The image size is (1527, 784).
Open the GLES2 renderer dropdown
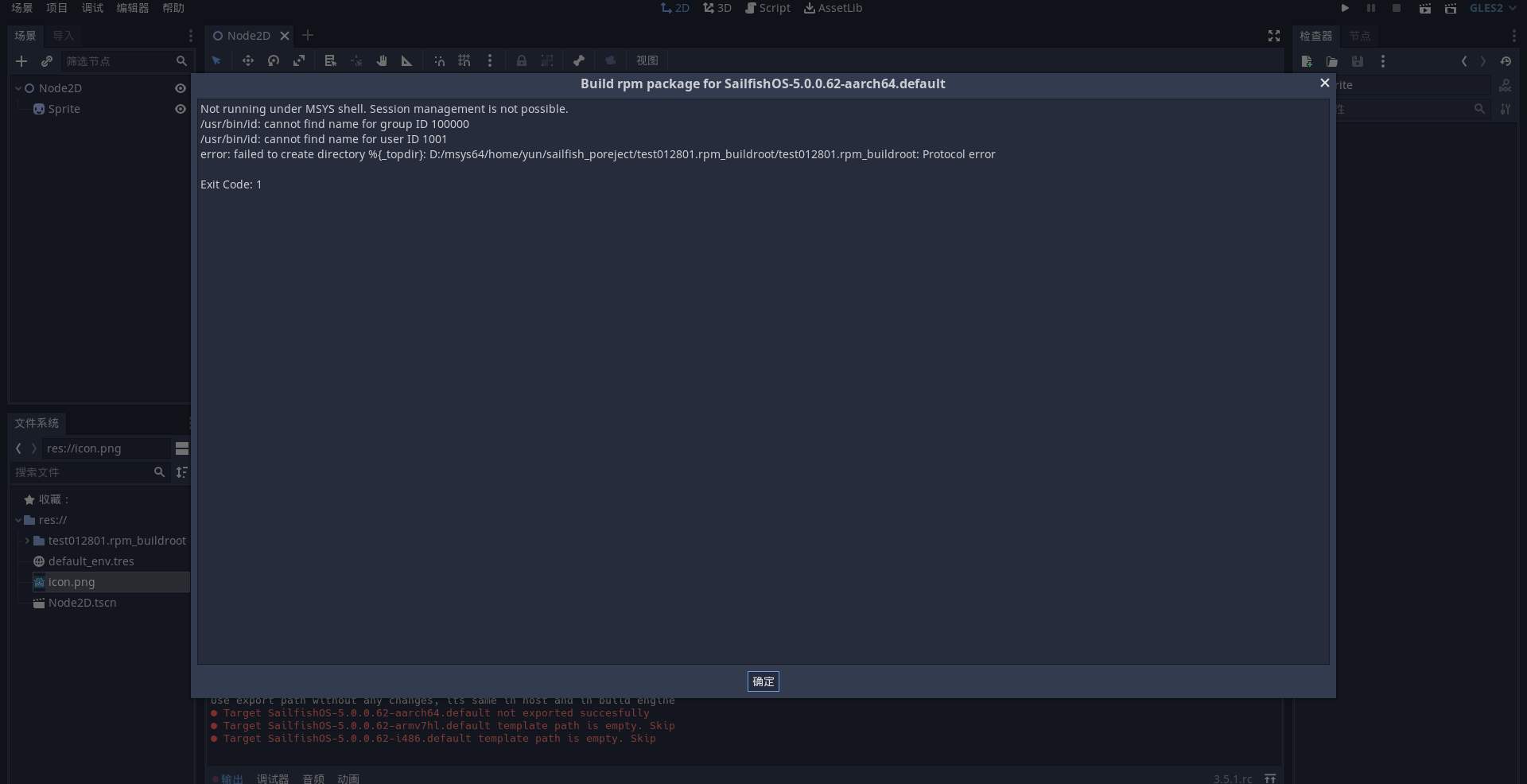(x=1493, y=8)
